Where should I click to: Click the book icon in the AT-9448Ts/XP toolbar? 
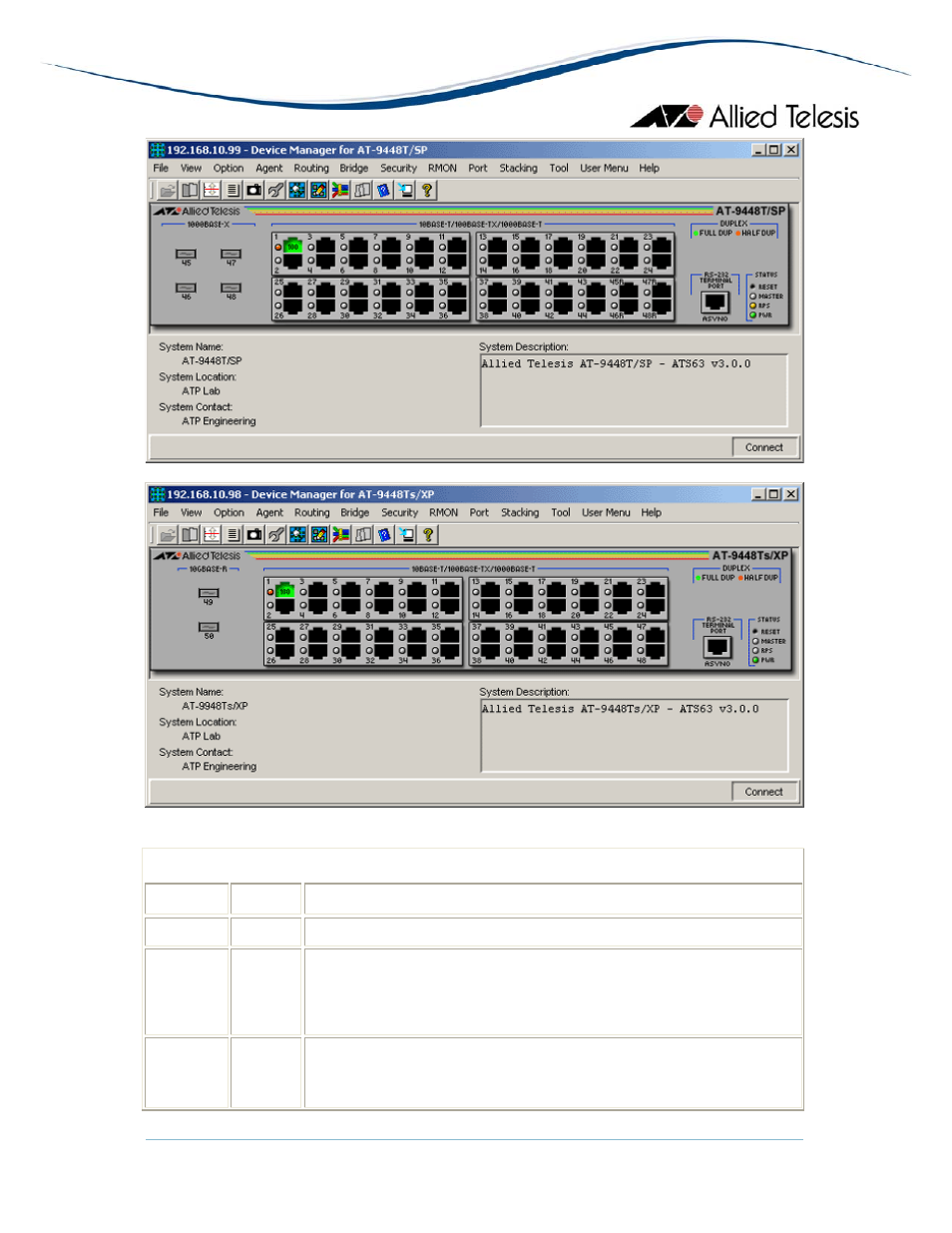click(190, 534)
